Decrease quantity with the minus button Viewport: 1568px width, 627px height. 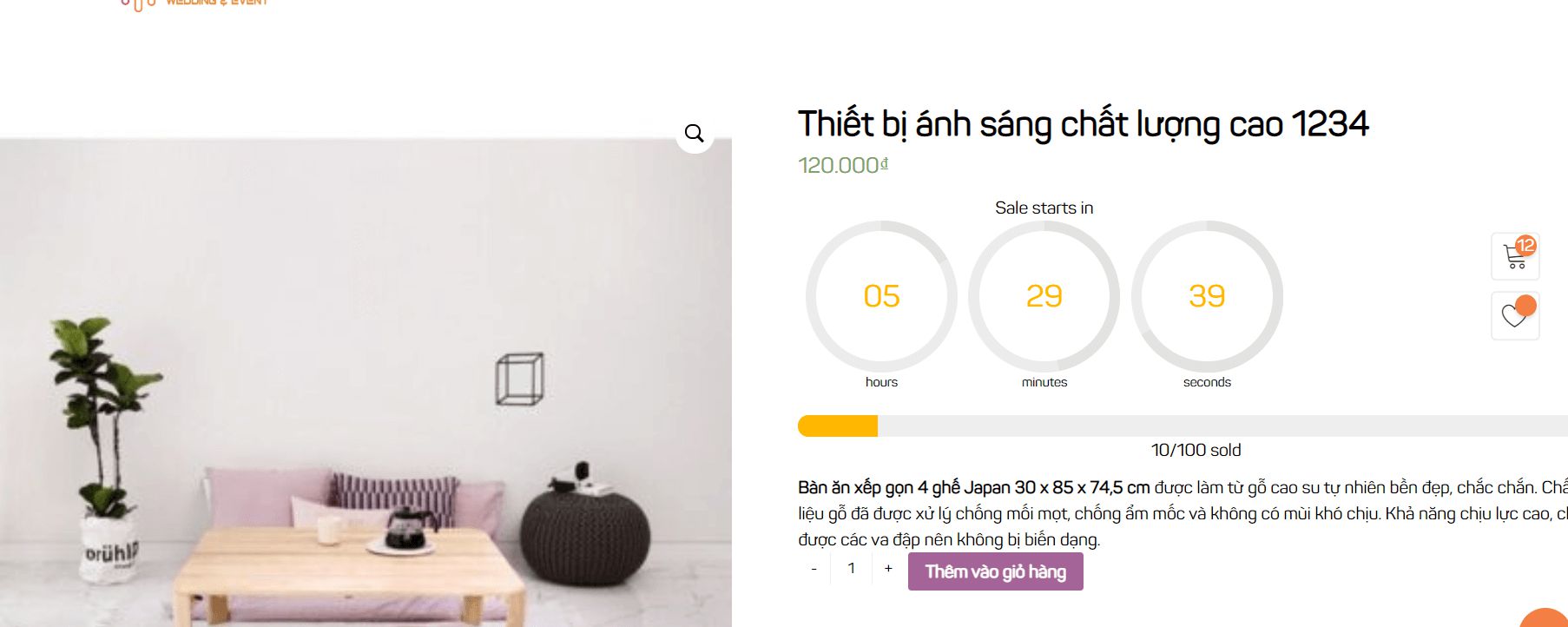(x=814, y=569)
